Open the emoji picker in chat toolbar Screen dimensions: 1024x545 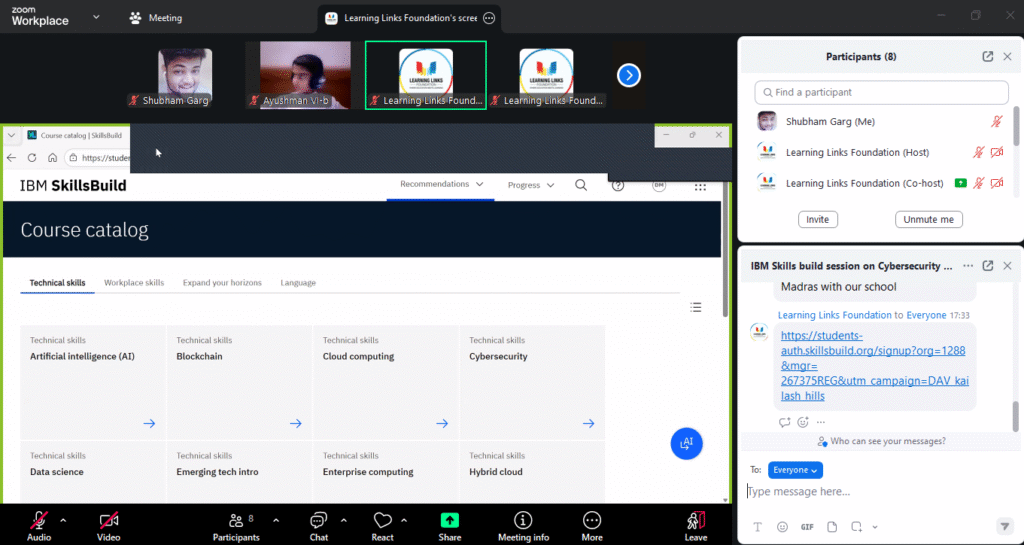[x=782, y=527]
